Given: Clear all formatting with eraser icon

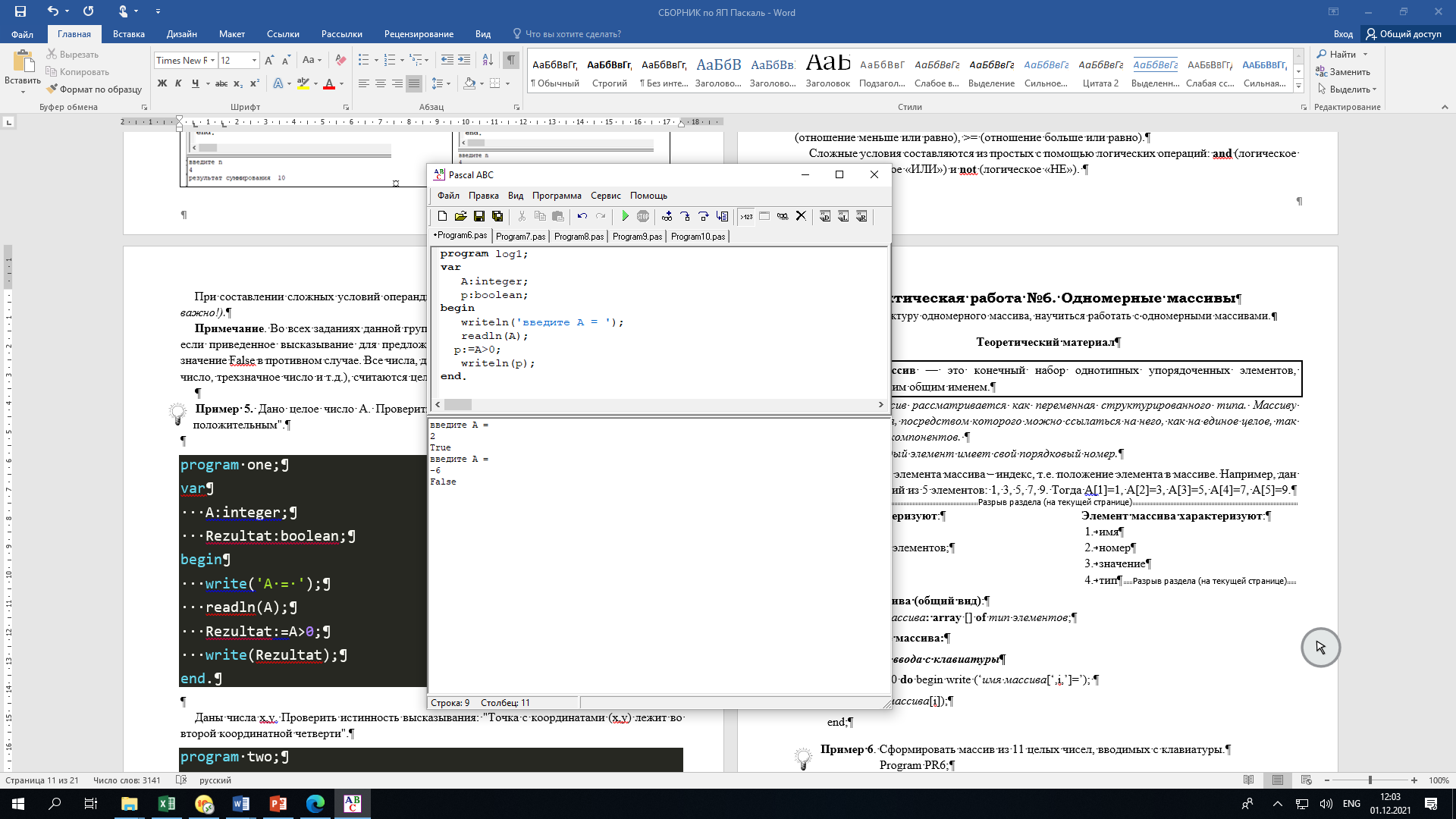Looking at the screenshot, I should click(340, 61).
